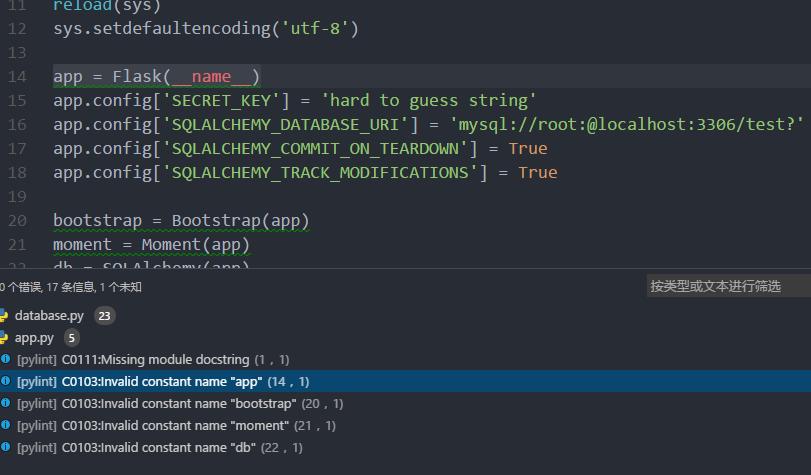Focus the problems filter text box

click(x=727, y=286)
